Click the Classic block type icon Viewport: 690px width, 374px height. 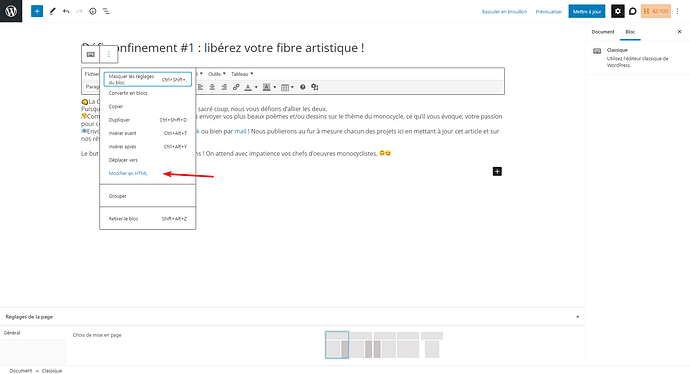pos(91,55)
